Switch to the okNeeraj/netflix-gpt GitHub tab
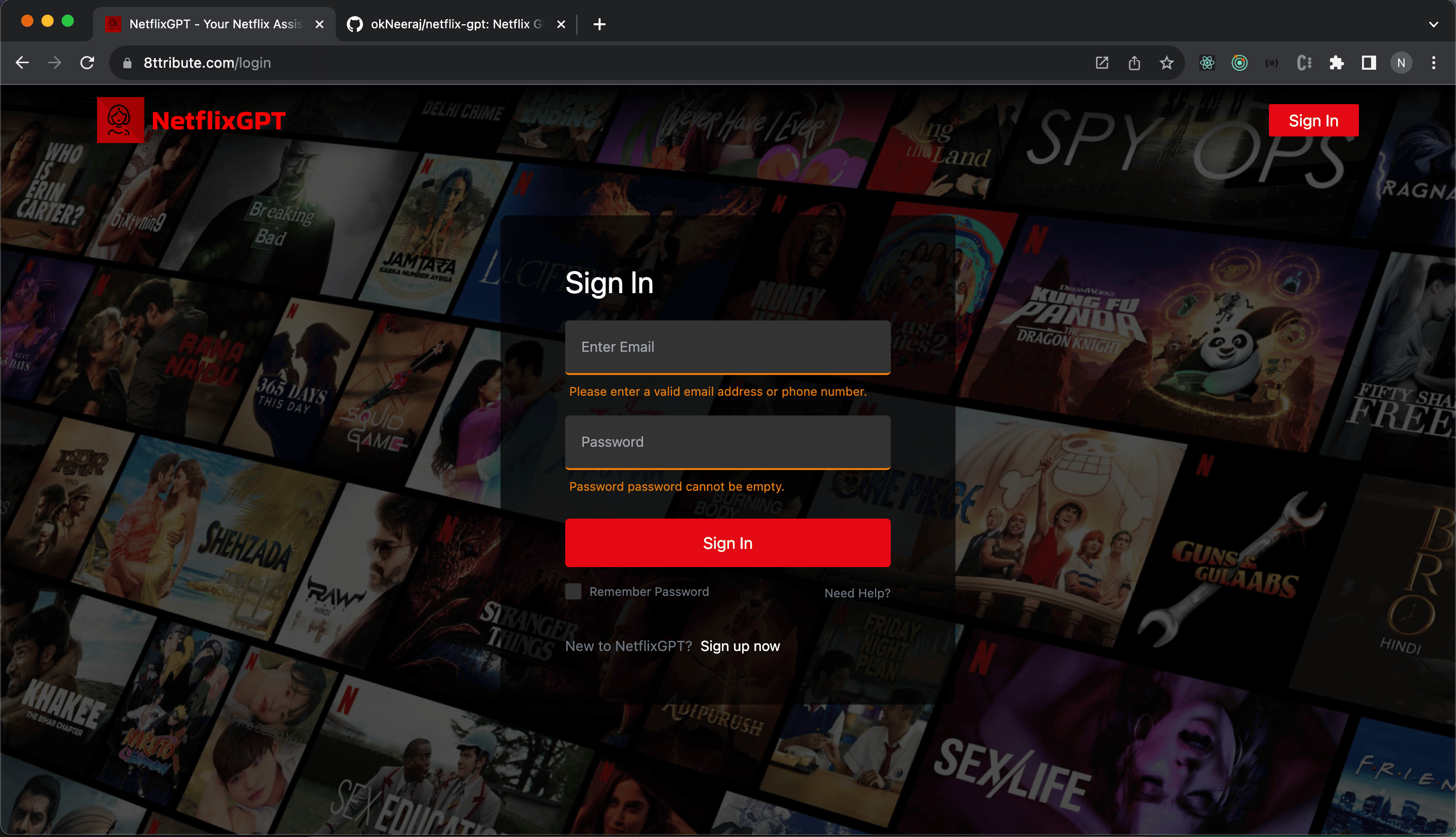 pyautogui.click(x=454, y=24)
